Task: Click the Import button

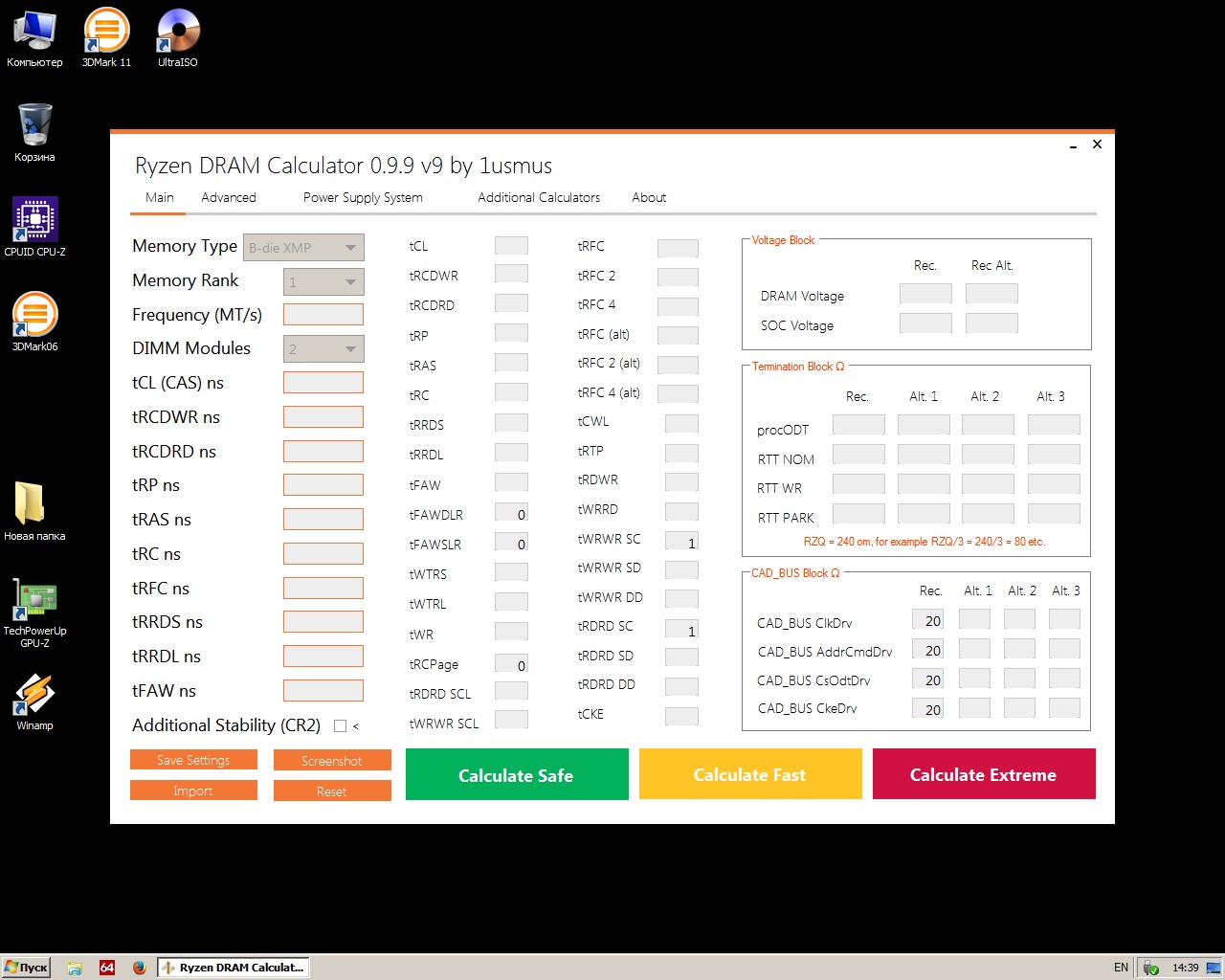Action: (x=193, y=791)
